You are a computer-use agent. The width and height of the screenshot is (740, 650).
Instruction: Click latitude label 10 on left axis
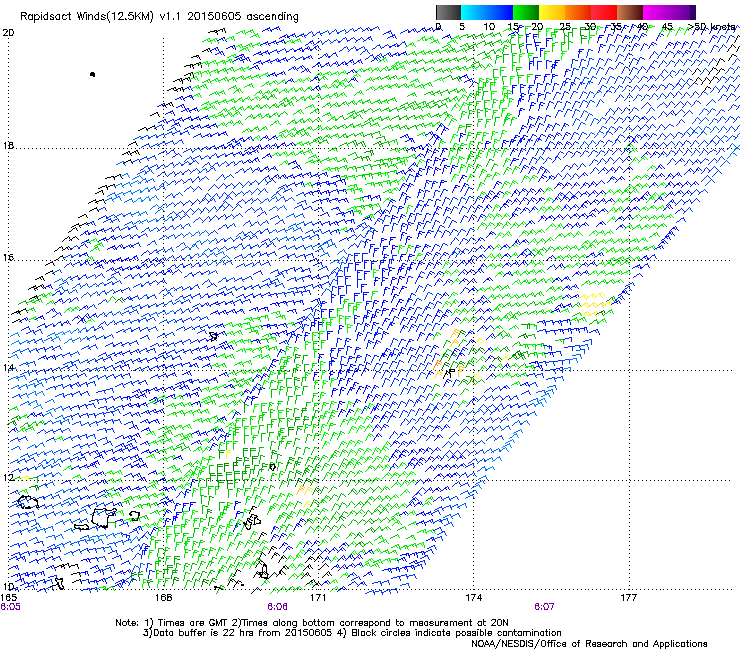pos(8,587)
